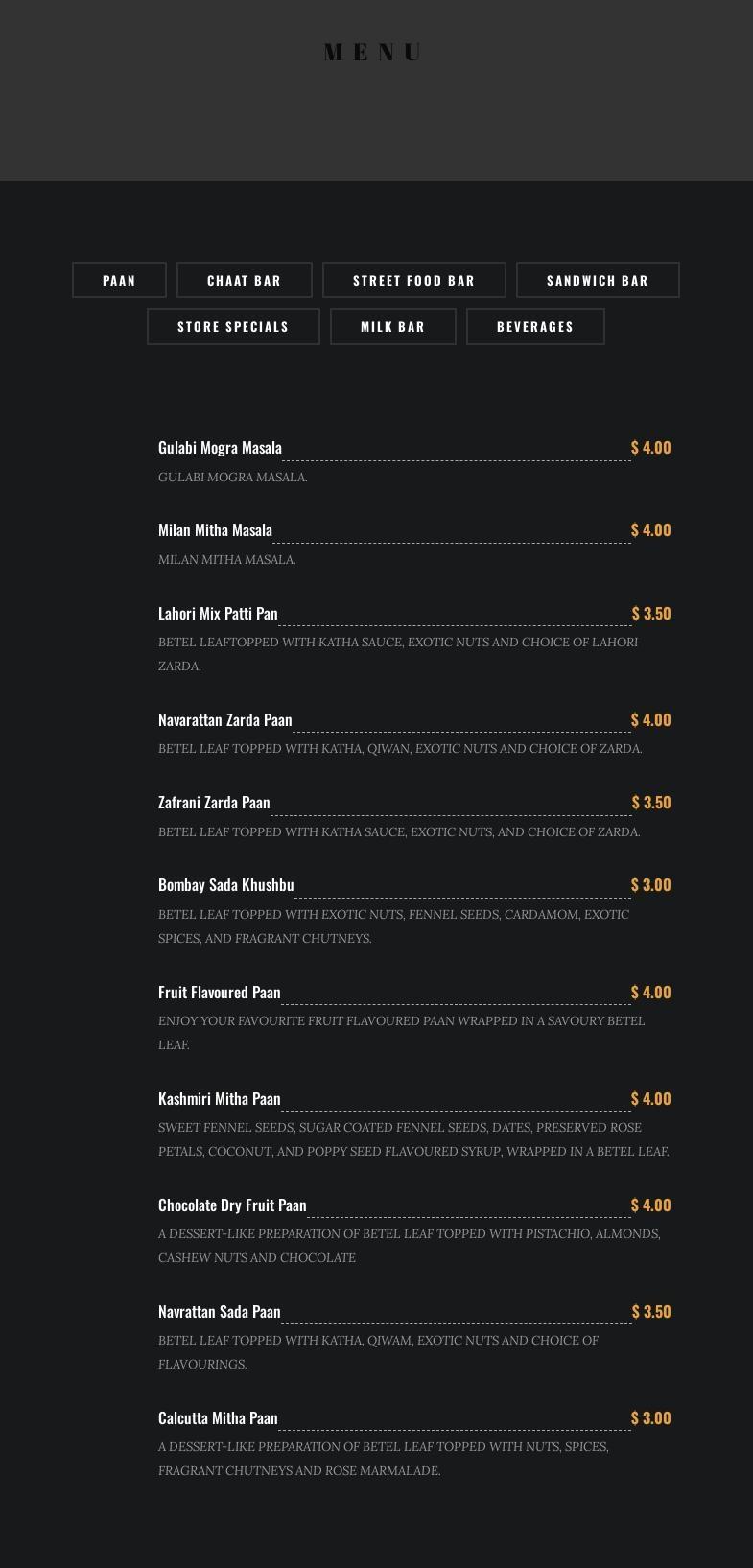
Task: Switch to the Chaat Bar tab
Action: click(245, 280)
